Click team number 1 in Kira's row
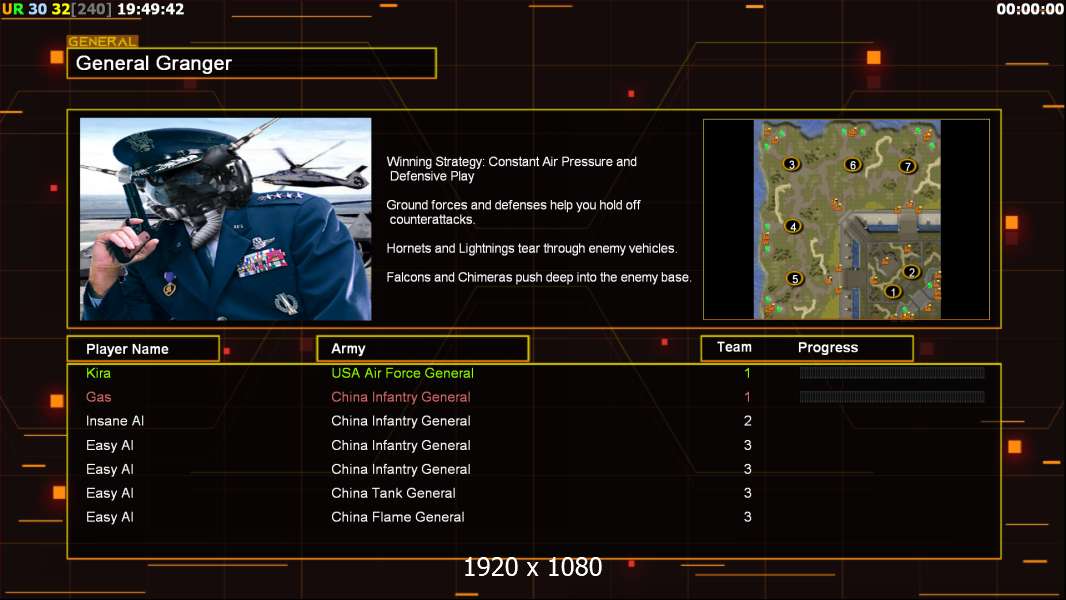1066x600 pixels. point(747,373)
